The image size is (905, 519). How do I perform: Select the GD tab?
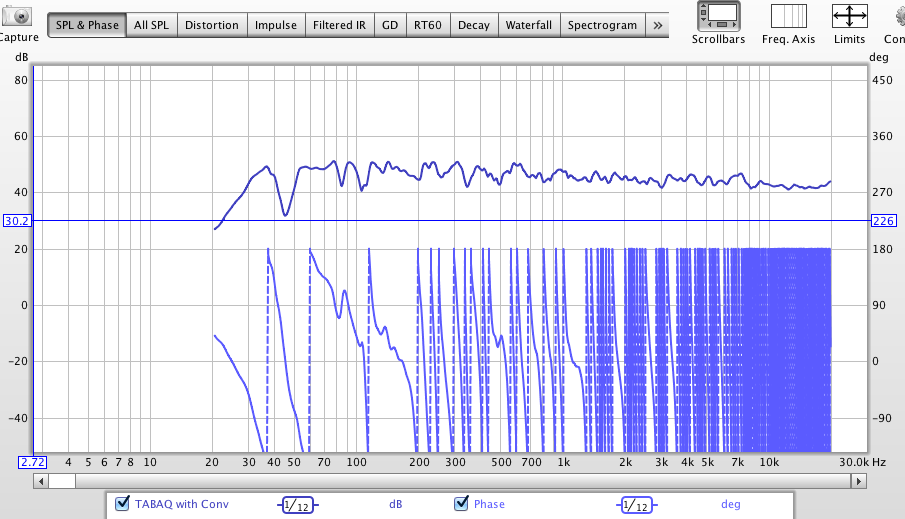tap(390, 25)
